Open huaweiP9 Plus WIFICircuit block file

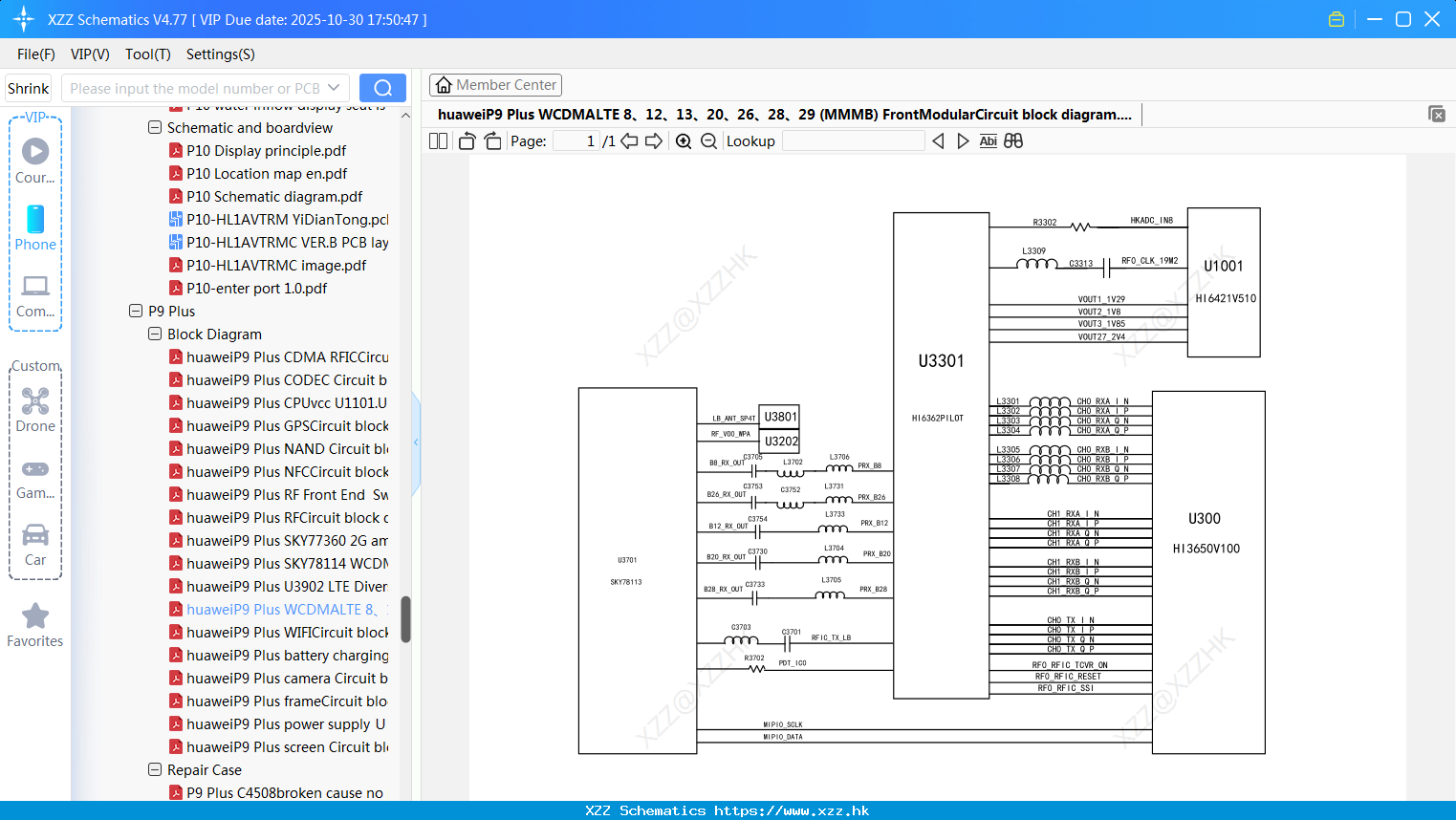[287, 632]
